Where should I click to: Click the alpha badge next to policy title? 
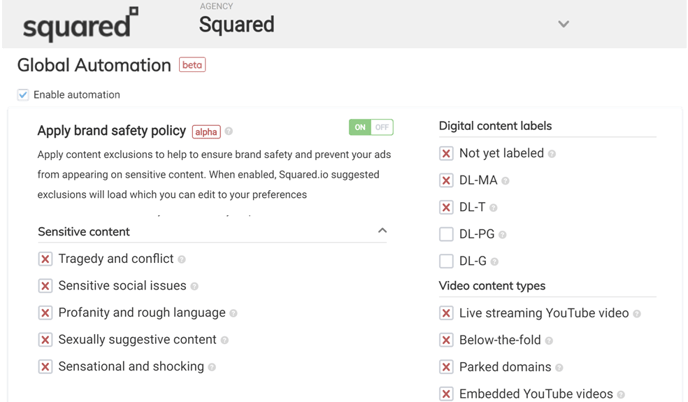206,131
